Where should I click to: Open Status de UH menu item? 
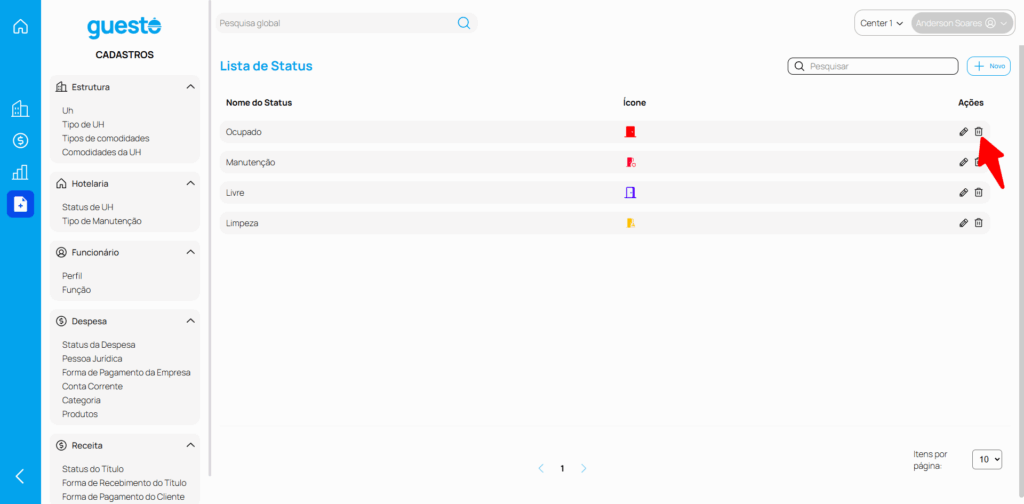click(x=88, y=207)
